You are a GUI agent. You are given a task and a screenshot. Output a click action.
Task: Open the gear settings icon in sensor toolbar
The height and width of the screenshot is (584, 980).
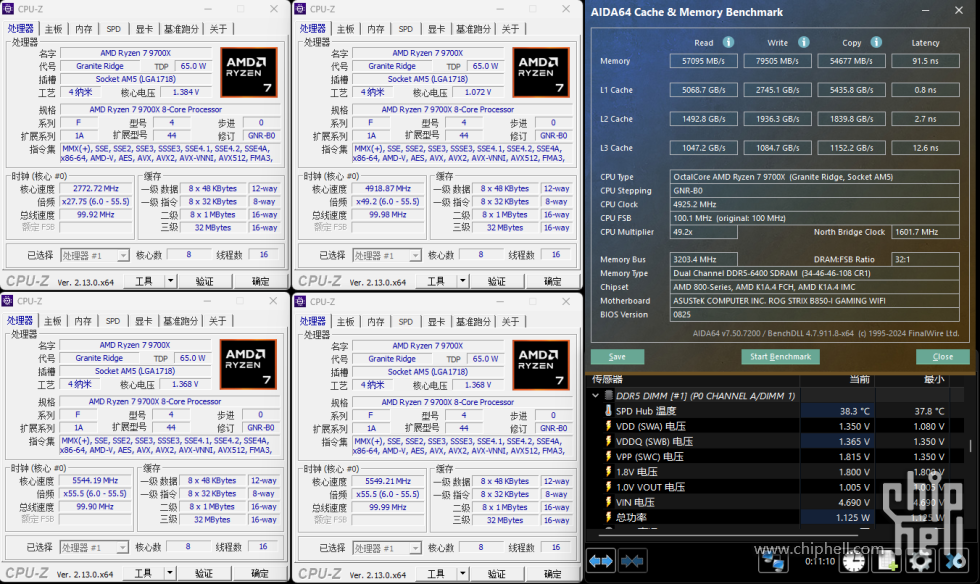pyautogui.click(x=921, y=561)
